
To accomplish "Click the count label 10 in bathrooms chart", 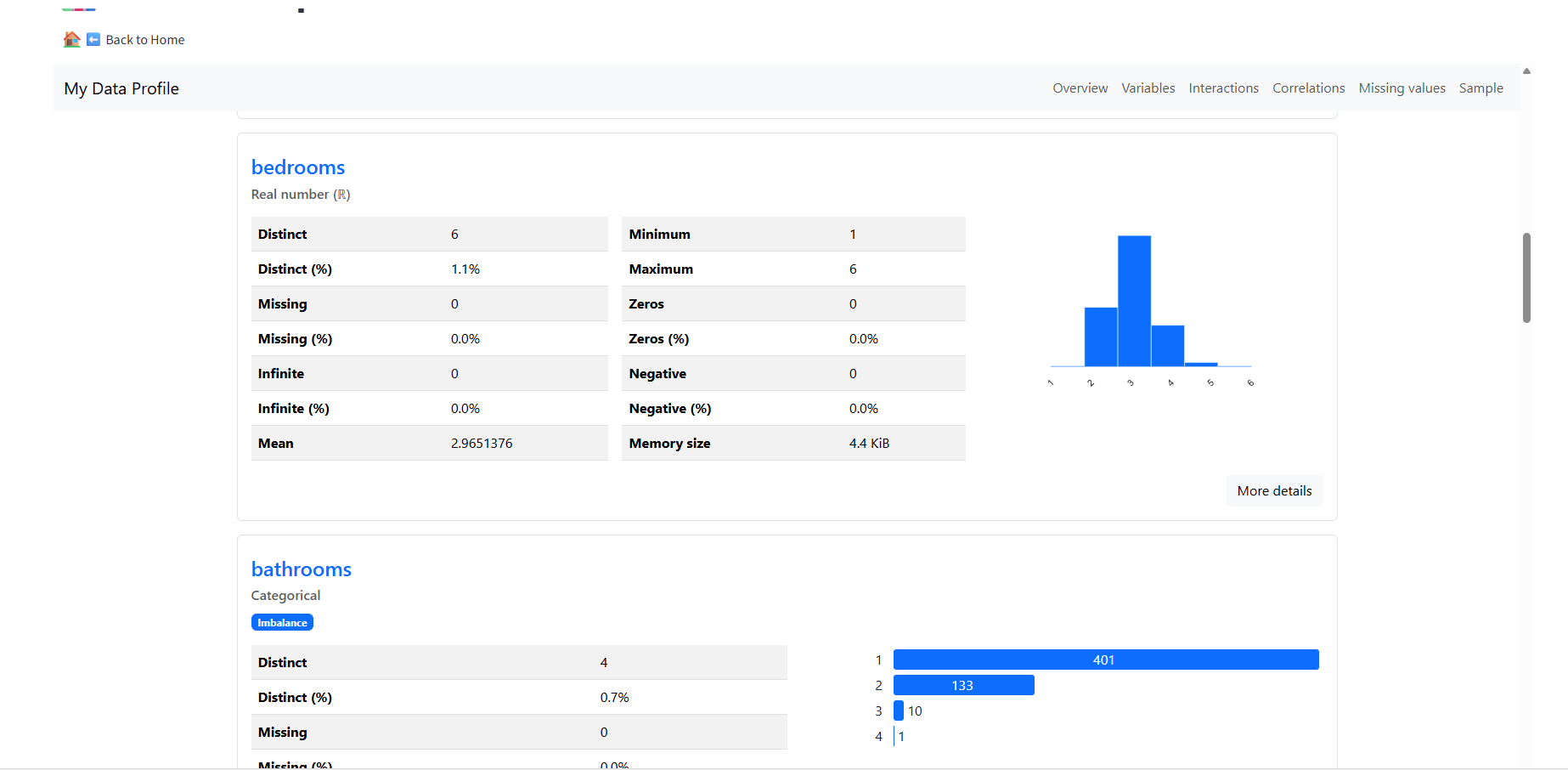I will click(915, 711).
